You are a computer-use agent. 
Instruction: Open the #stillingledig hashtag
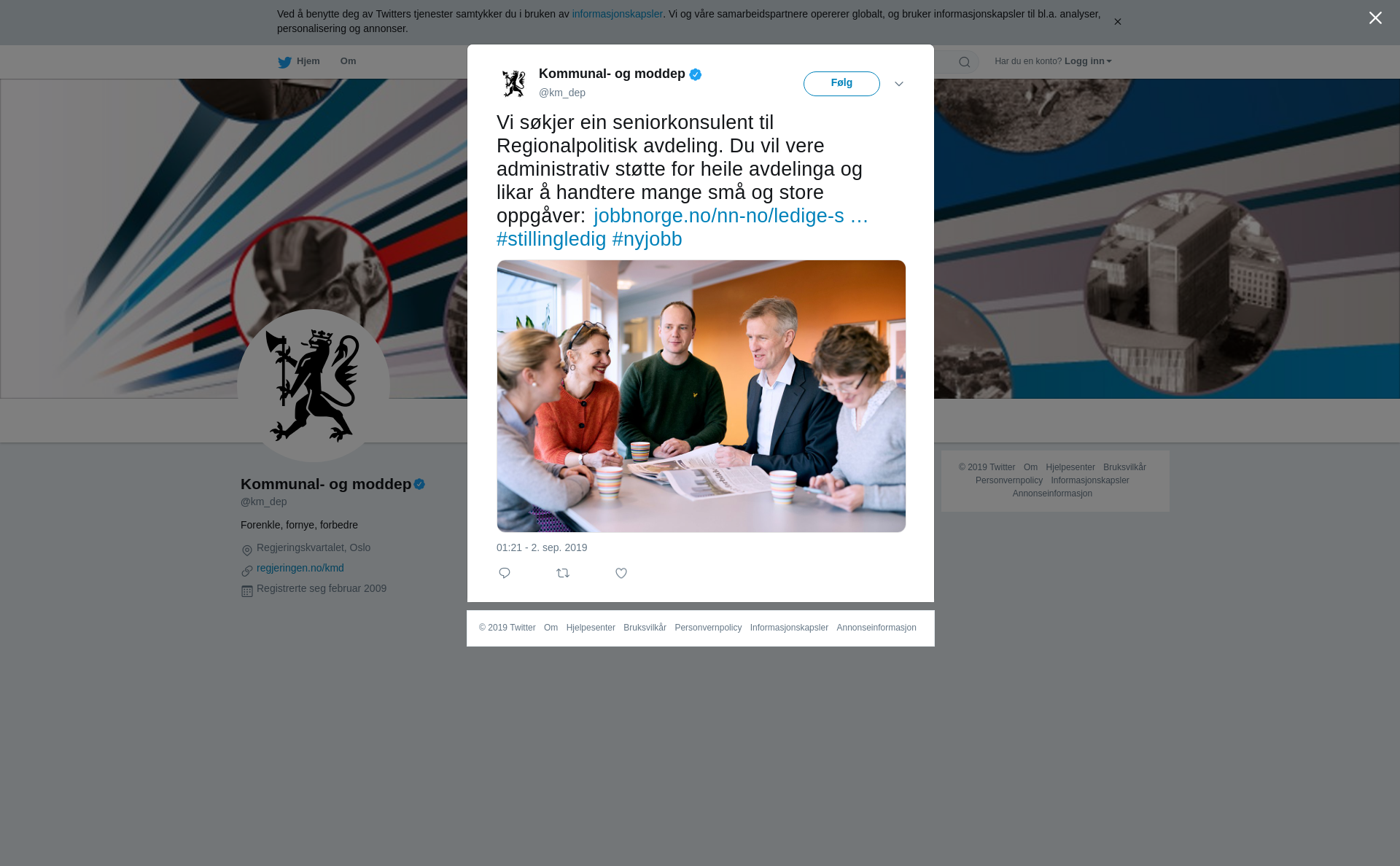pos(551,239)
